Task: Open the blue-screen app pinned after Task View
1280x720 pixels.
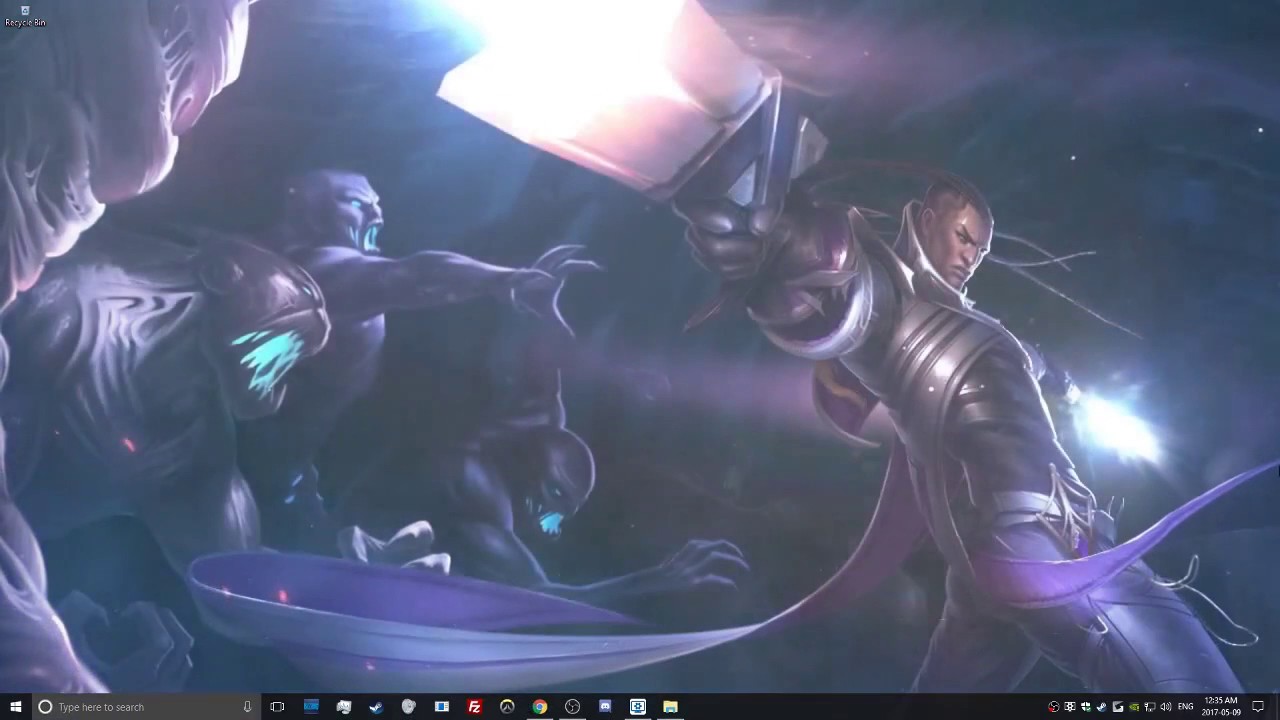Action: click(311, 707)
